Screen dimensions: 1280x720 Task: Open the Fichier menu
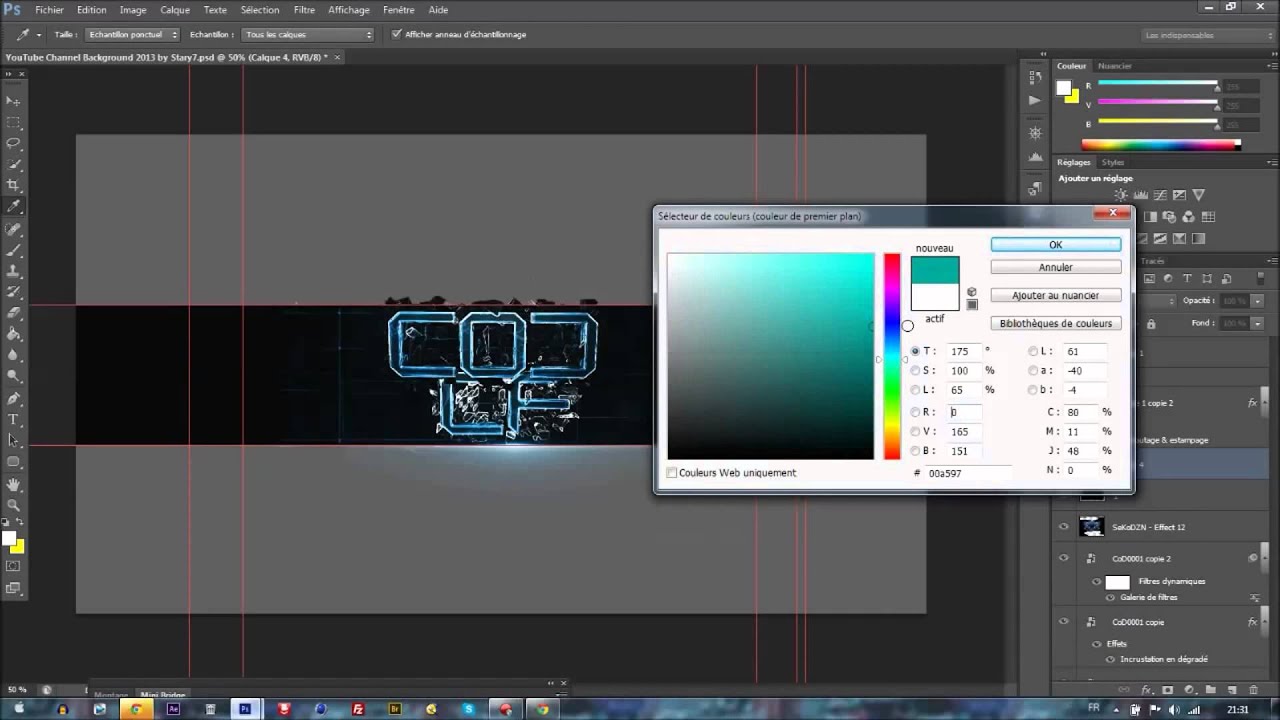tap(49, 10)
